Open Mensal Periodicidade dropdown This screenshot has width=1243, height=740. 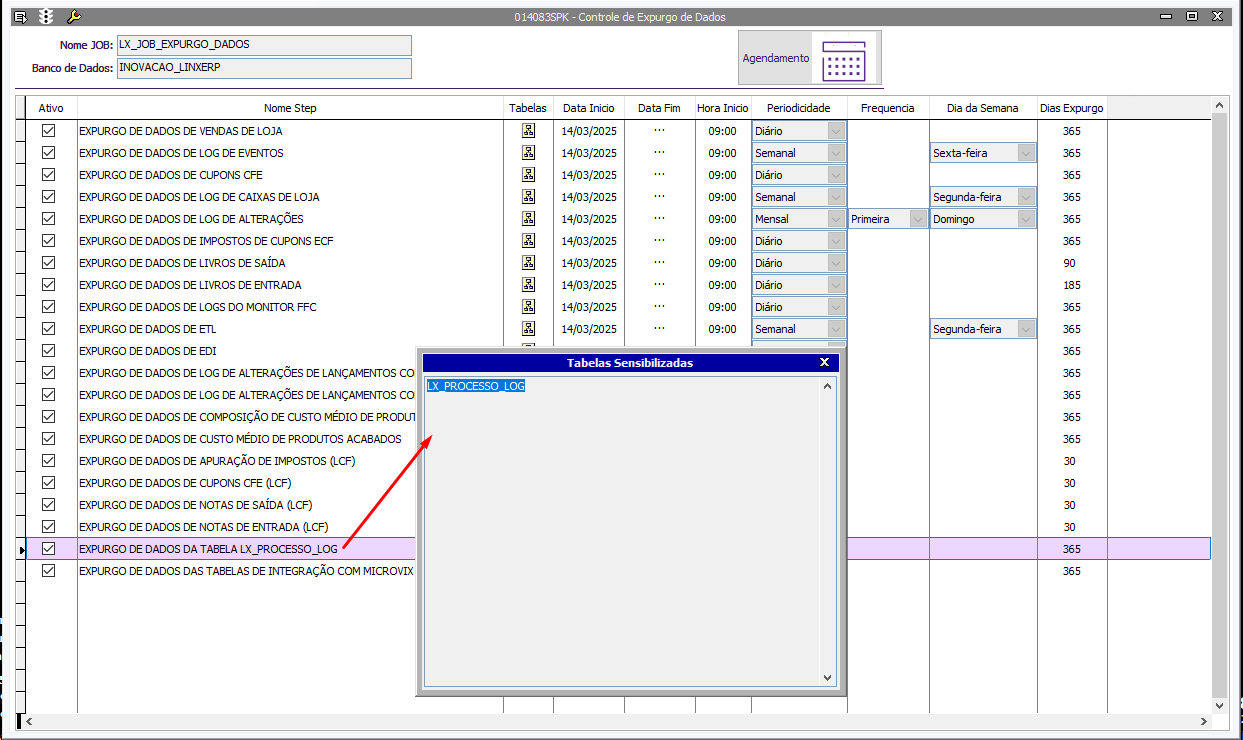pyautogui.click(x=836, y=219)
